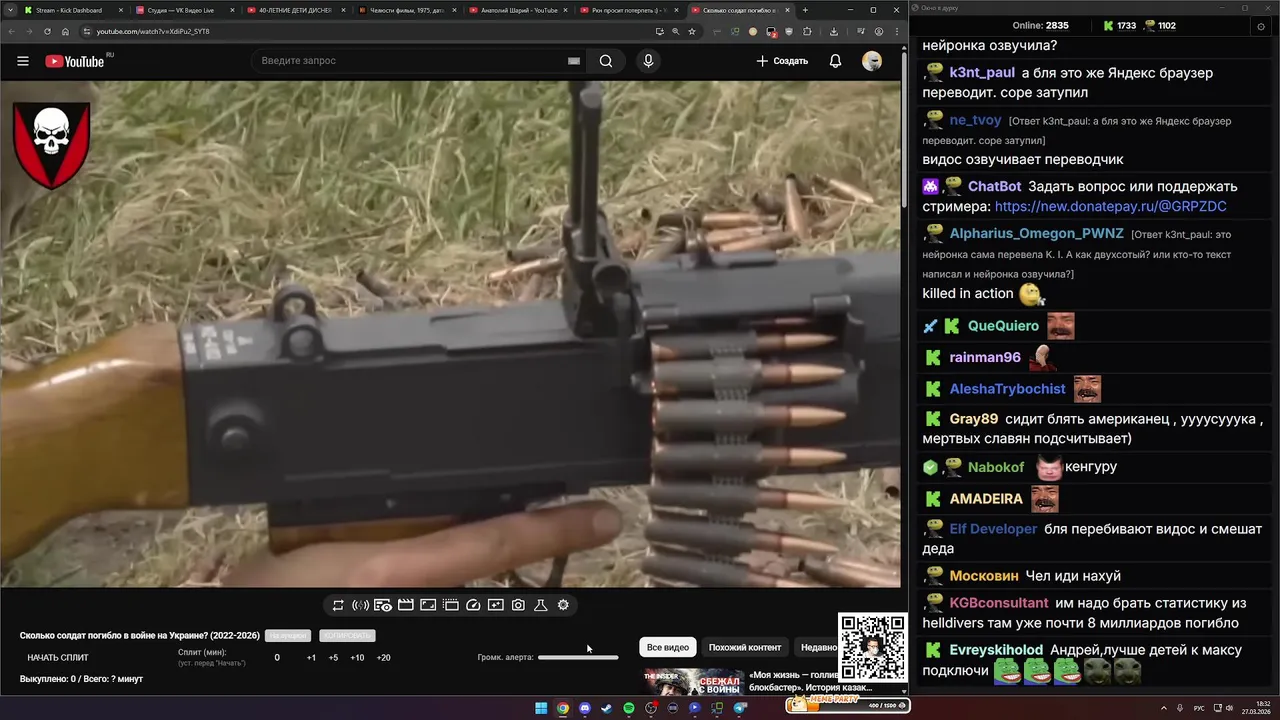Open the gear settings icon in video toolbar
Screen dimensions: 1280x720
pos(563,605)
